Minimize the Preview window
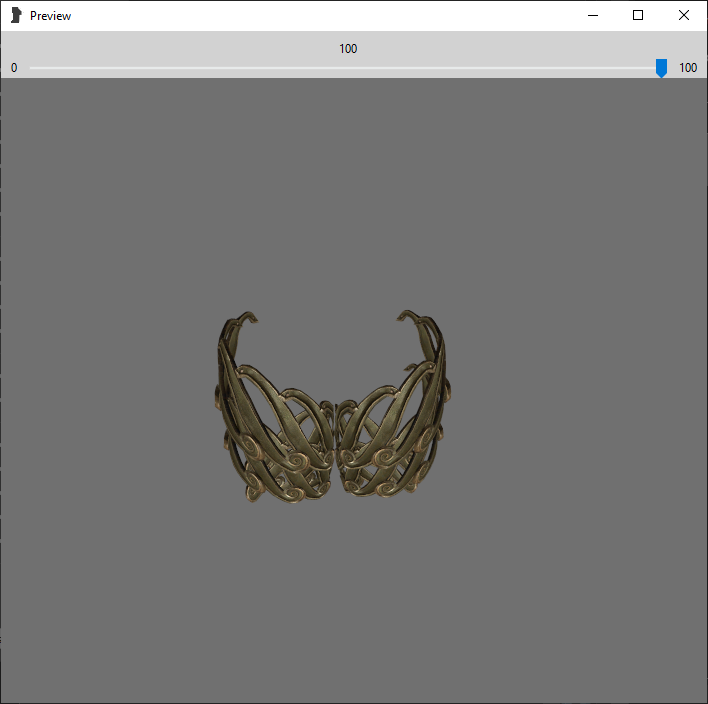 coord(593,15)
